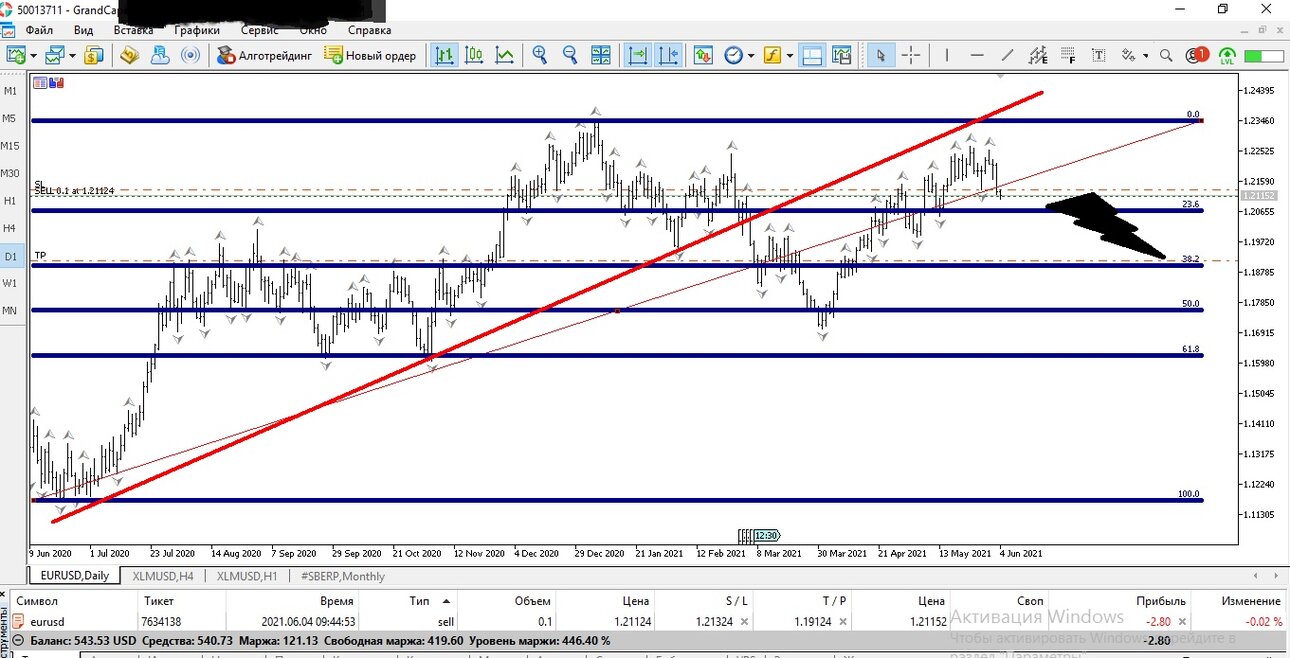
Task: Select the Fibonacci retracement tool
Action: click(x=1068, y=55)
